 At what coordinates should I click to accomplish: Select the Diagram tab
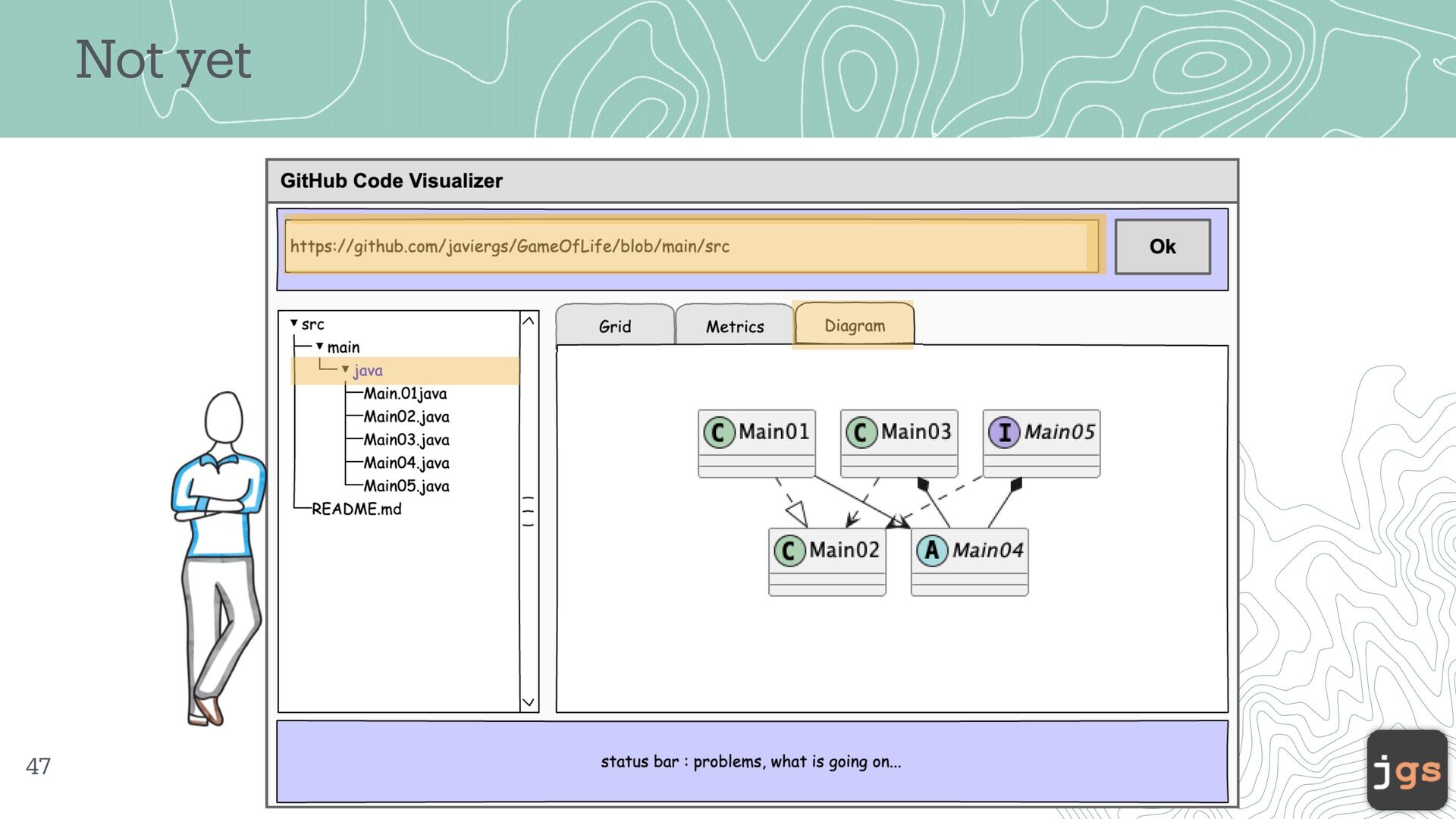854,326
